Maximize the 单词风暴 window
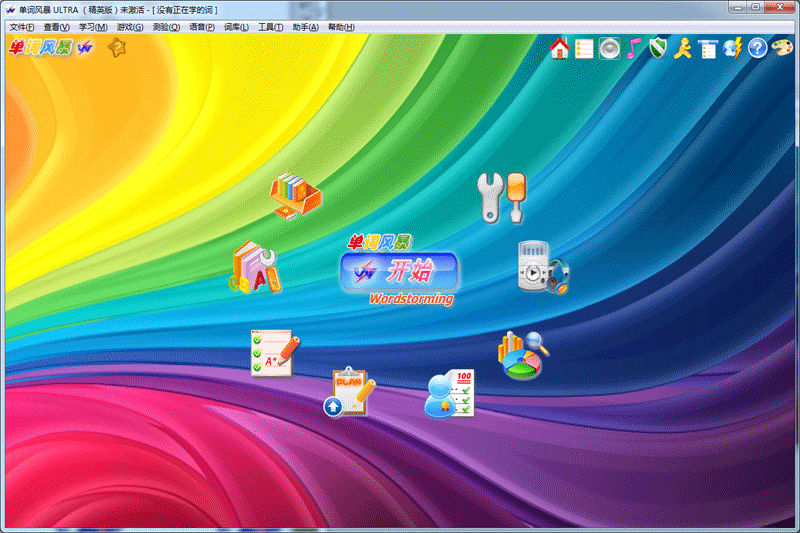This screenshot has width=800, height=533. [756, 7]
